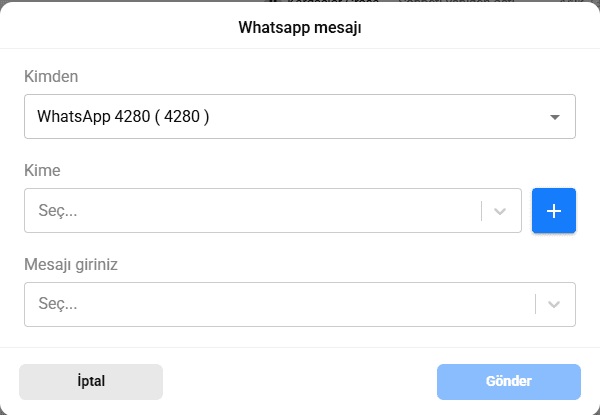The height and width of the screenshot is (415, 600).
Task: Expand the Kime recipient chevron
Action: (x=501, y=211)
